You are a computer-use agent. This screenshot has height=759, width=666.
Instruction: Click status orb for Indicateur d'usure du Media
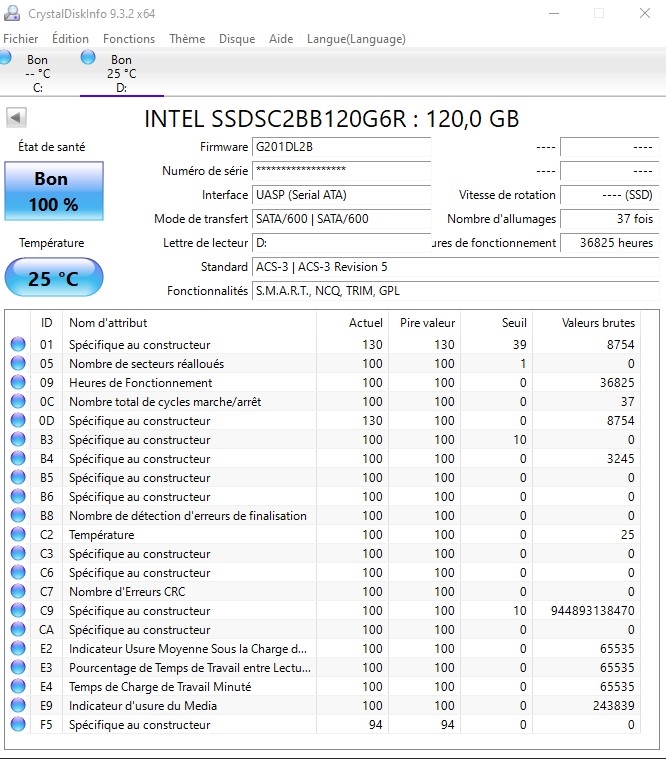click(18, 706)
